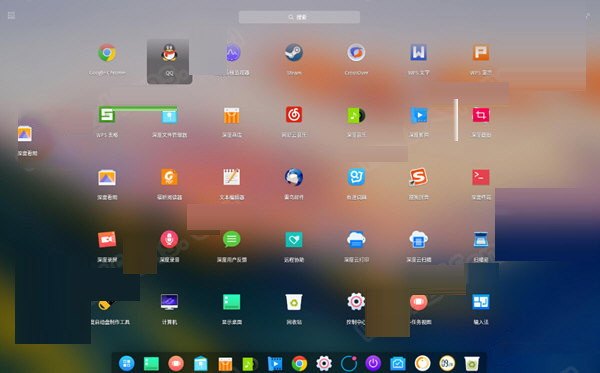Image resolution: width=600 pixels, height=373 pixels.
Task: Open Deepin User Feedback green bubble
Action: click(x=232, y=239)
